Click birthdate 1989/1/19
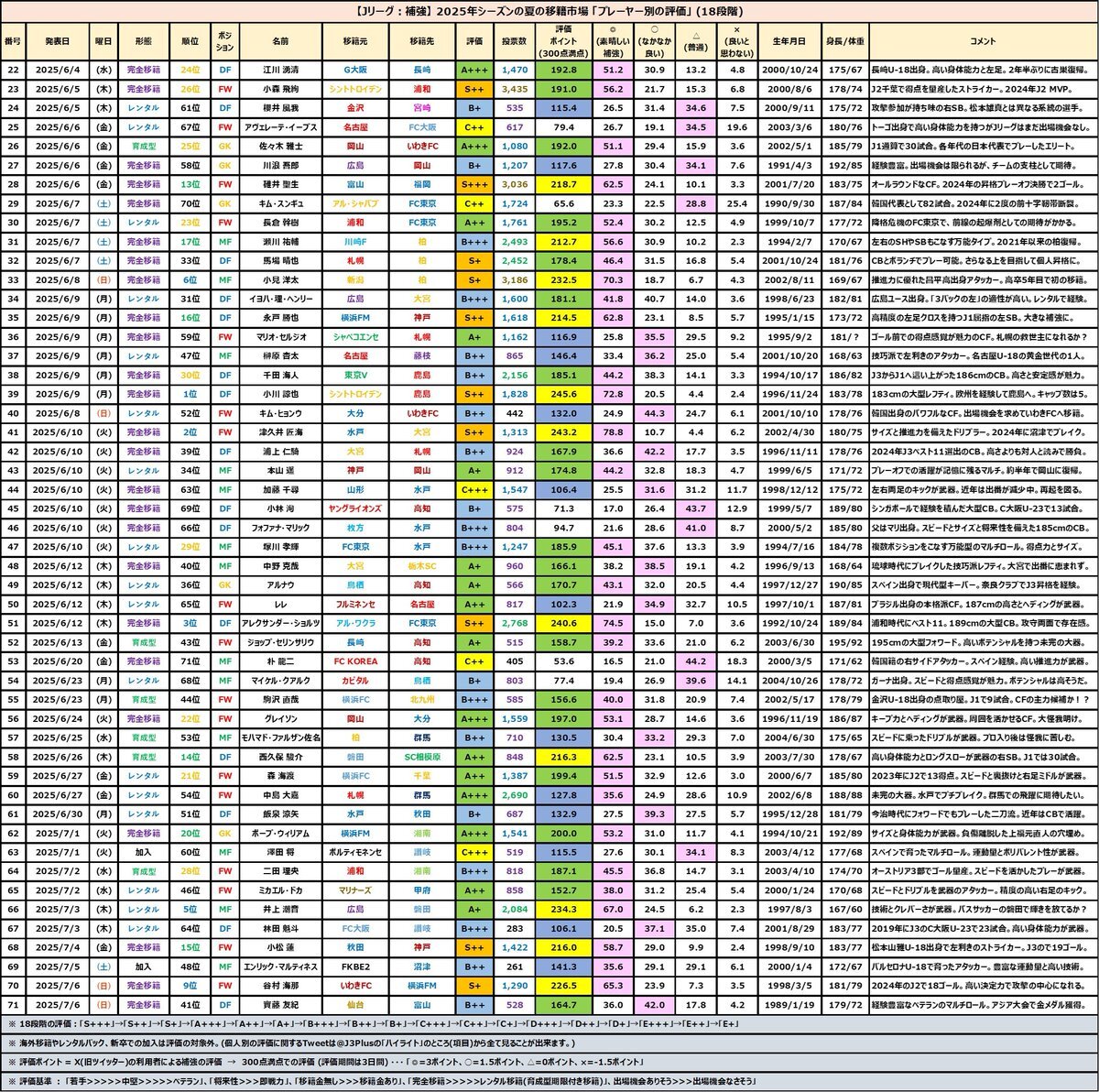The width and height of the screenshot is (1099, 1092). [789, 1005]
